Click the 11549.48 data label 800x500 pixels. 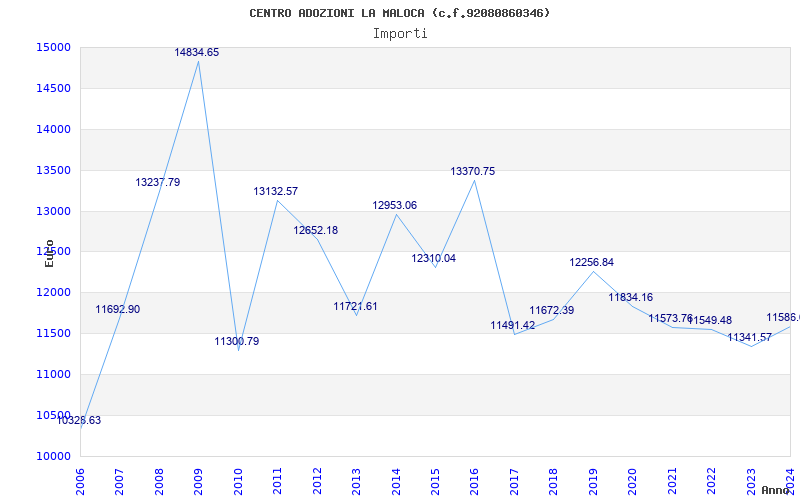[710, 320]
